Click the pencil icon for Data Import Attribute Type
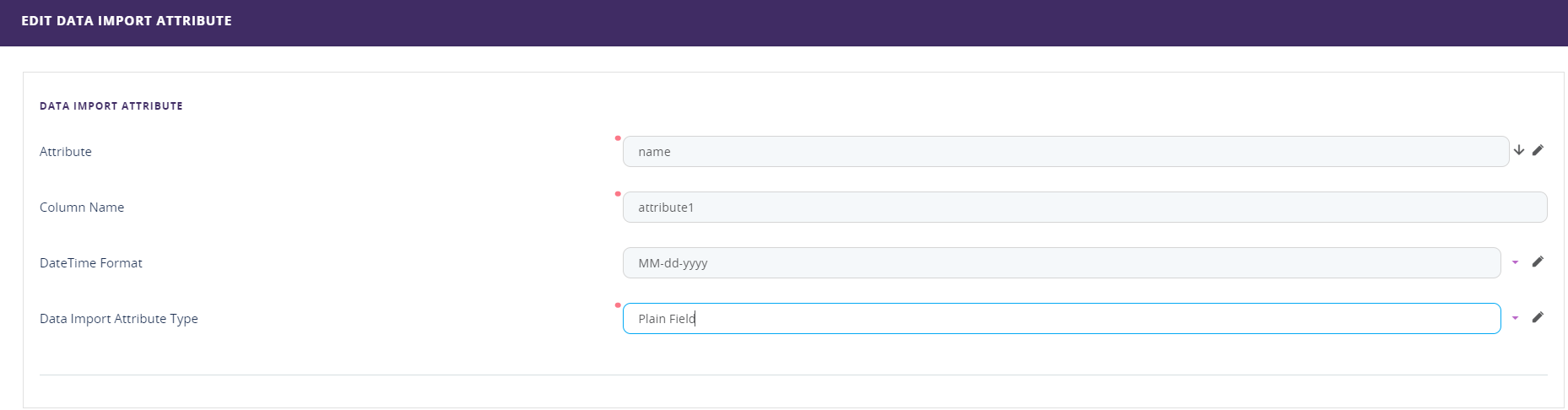This screenshot has width=1568, height=410. click(1538, 317)
